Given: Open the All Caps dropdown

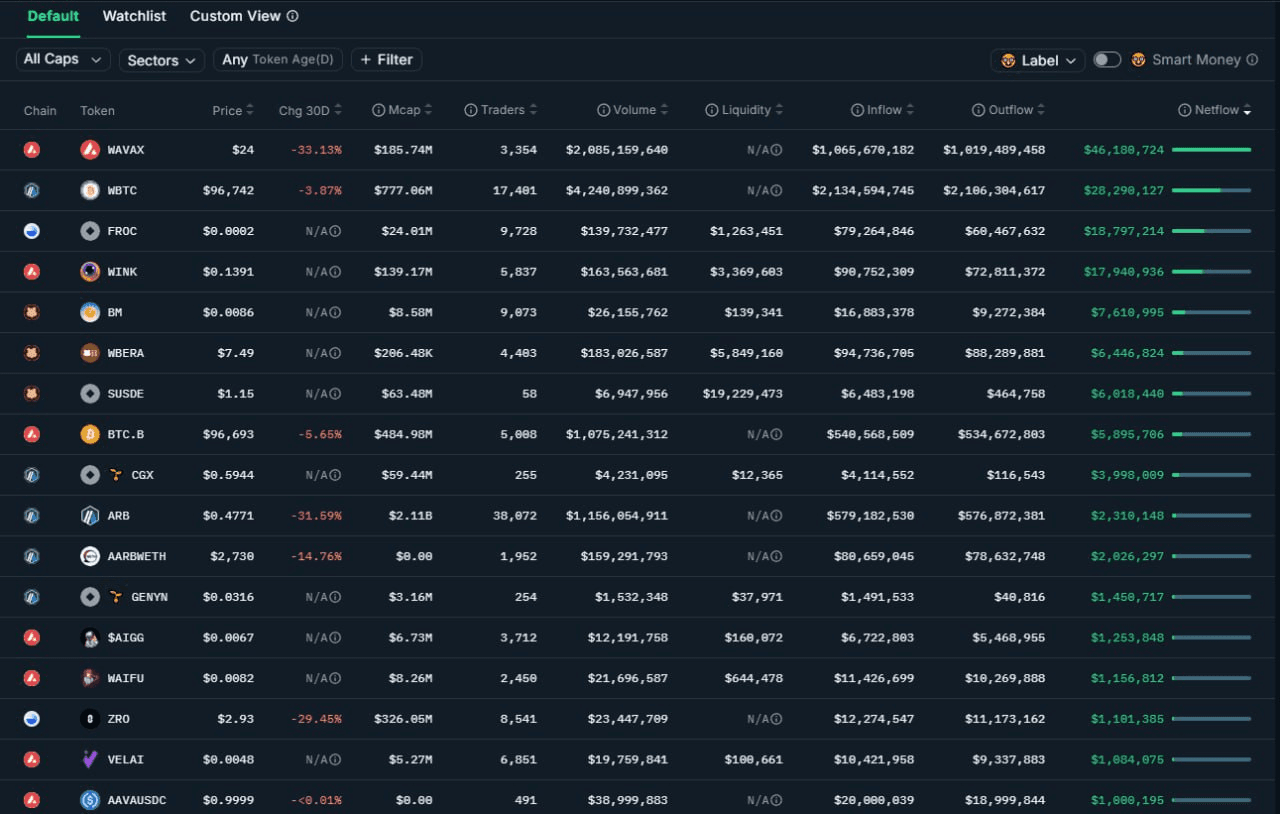Looking at the screenshot, I should (63, 60).
